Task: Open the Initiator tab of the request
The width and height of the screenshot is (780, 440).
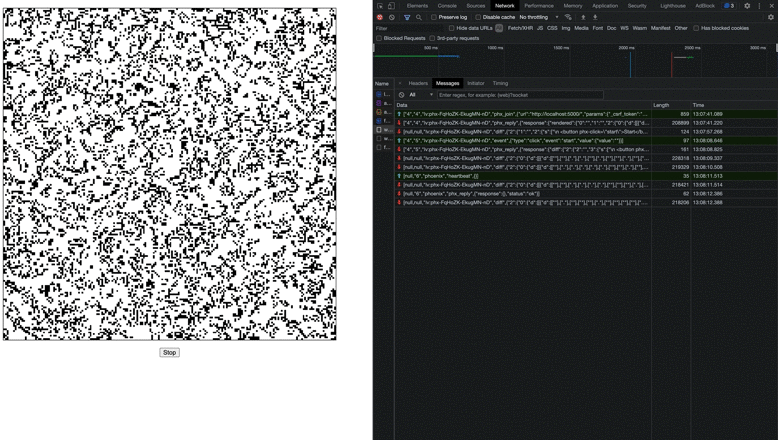Action: (x=476, y=84)
